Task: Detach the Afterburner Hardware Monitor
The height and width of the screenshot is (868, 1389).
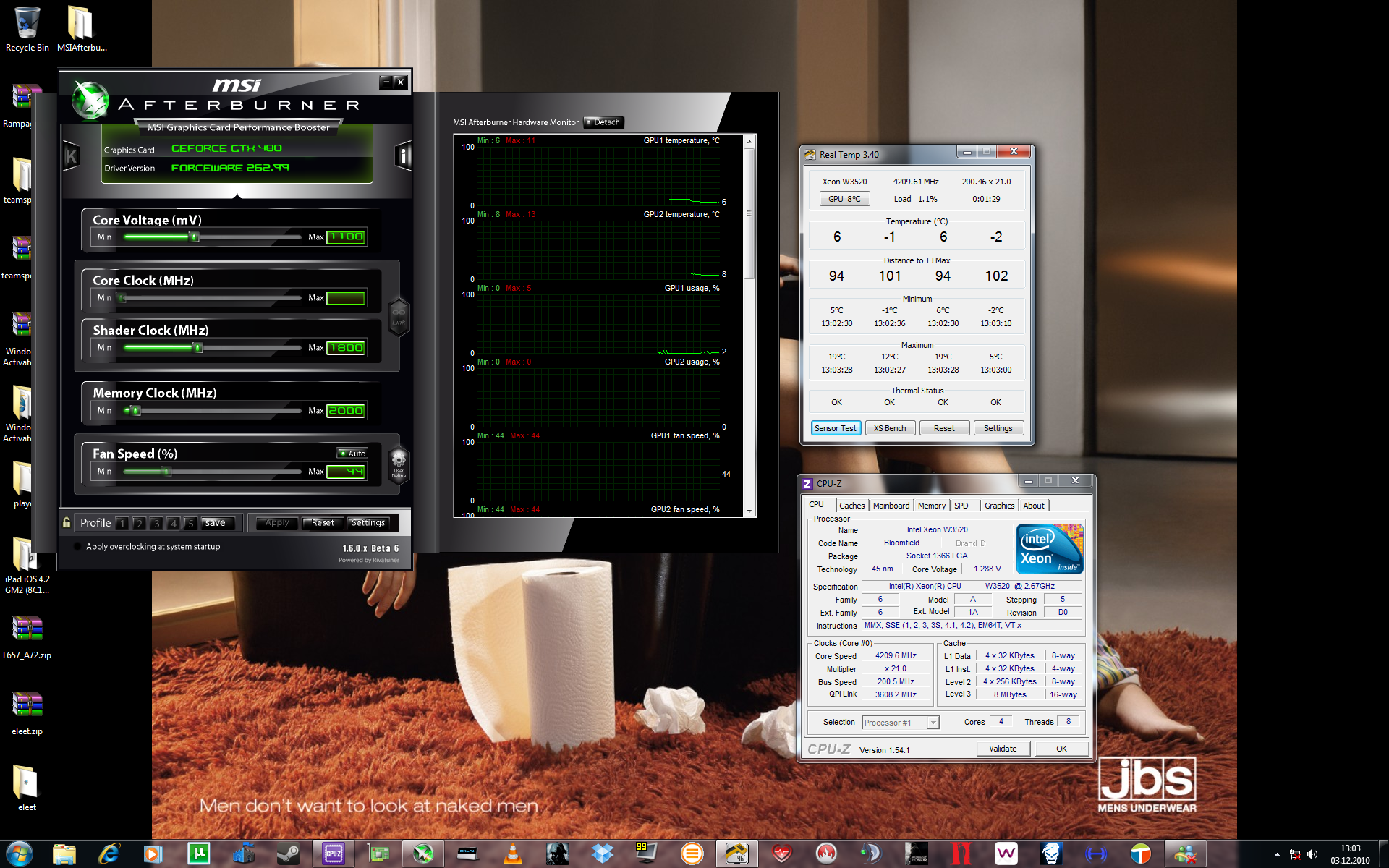Action: tap(603, 122)
